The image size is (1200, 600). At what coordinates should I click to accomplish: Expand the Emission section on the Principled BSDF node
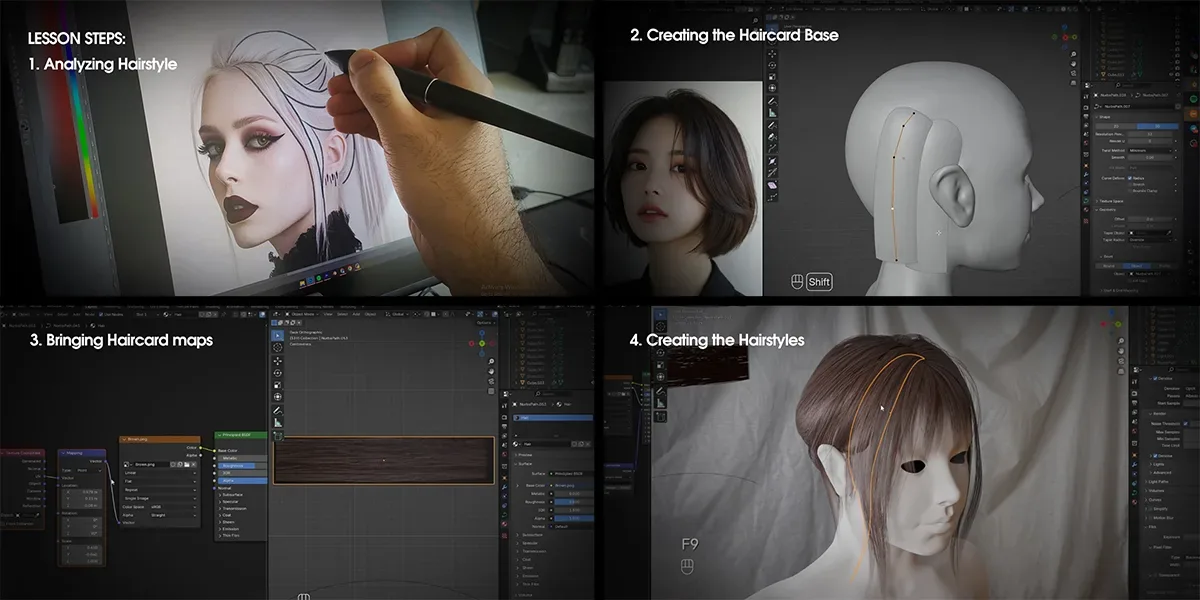click(x=232, y=529)
